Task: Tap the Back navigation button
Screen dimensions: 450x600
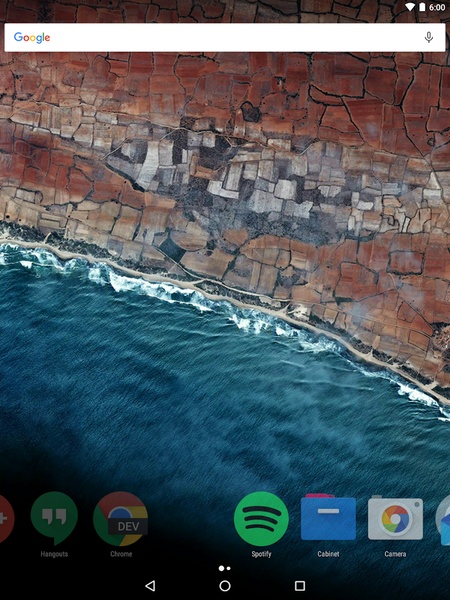Action: (x=150, y=585)
